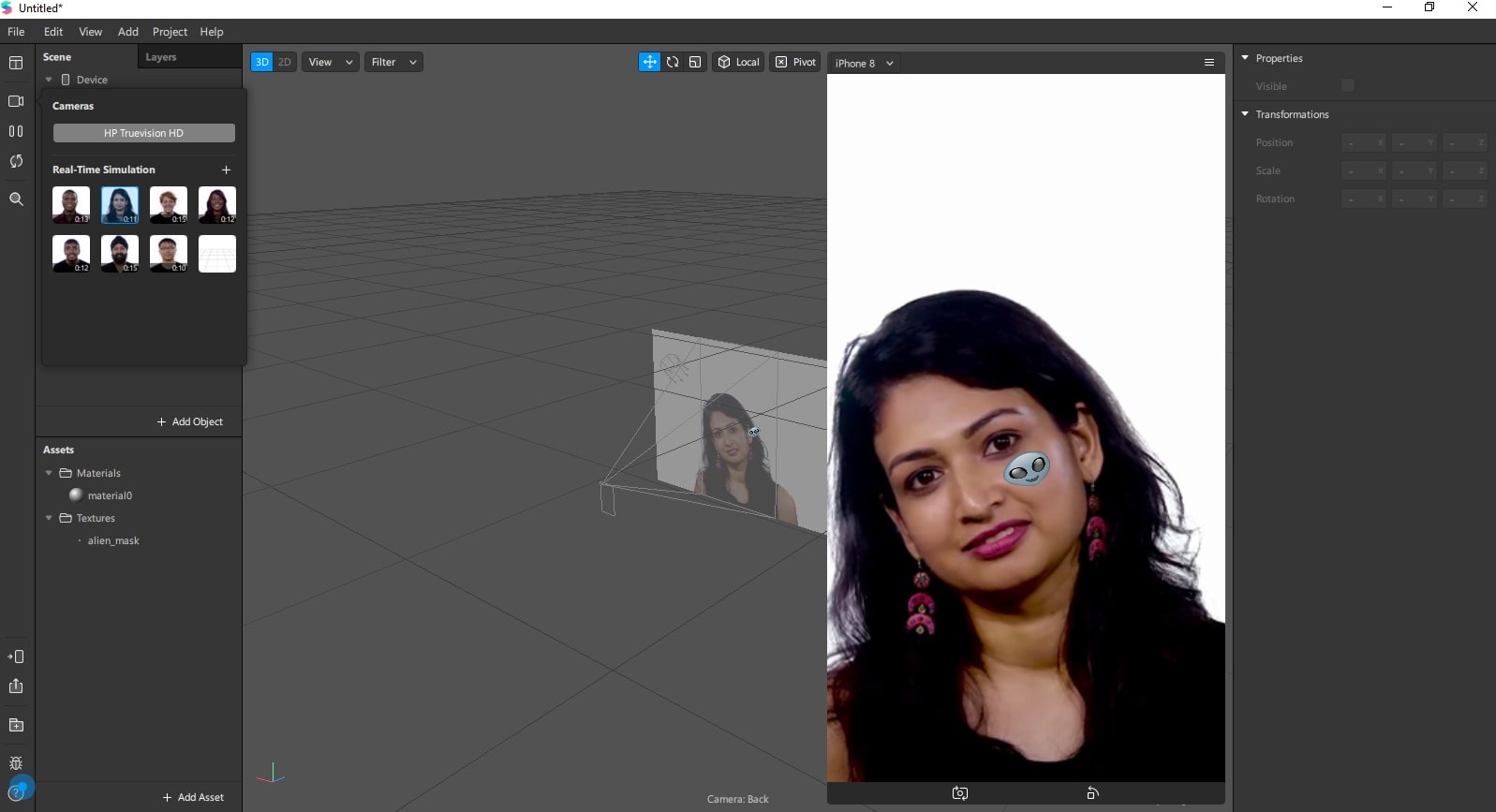Click the camera video icon in sidebar
This screenshot has width=1496, height=812.
coord(16,101)
